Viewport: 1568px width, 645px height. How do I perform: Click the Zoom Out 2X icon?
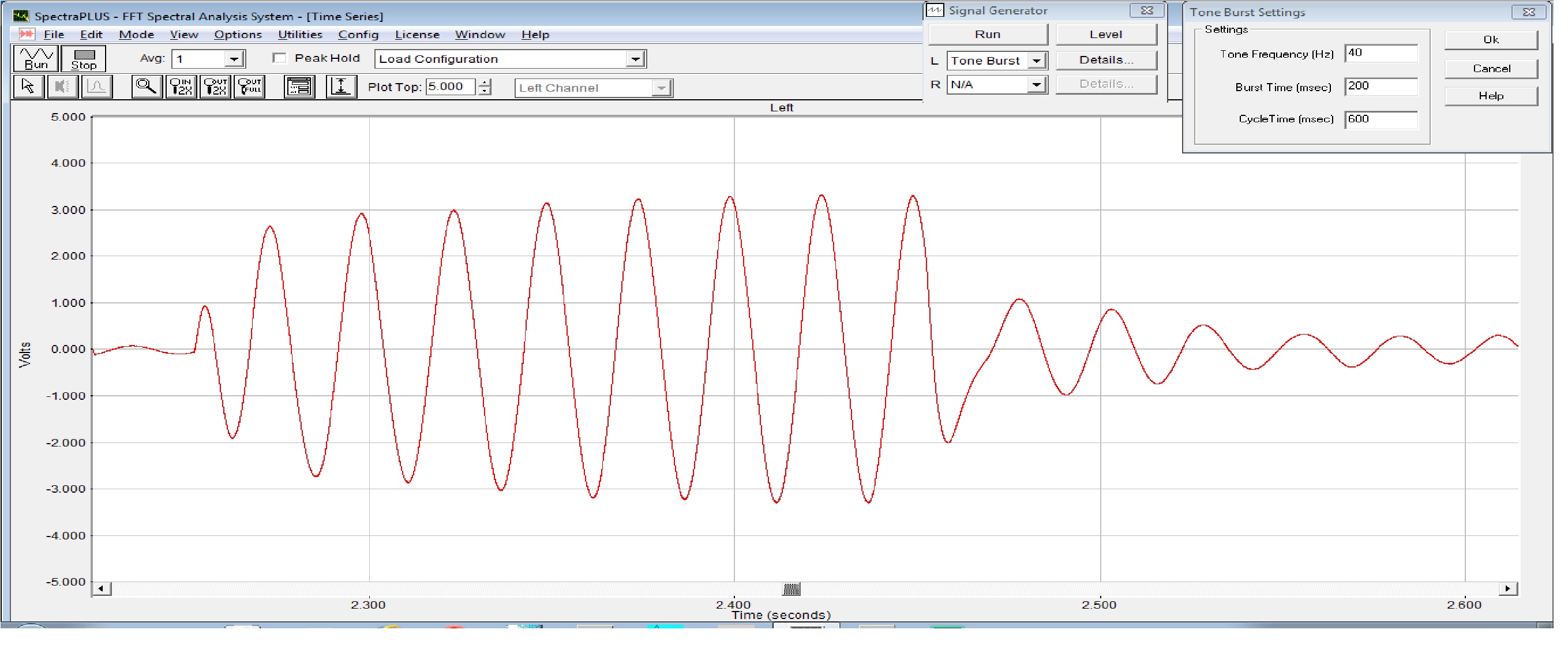(x=216, y=87)
